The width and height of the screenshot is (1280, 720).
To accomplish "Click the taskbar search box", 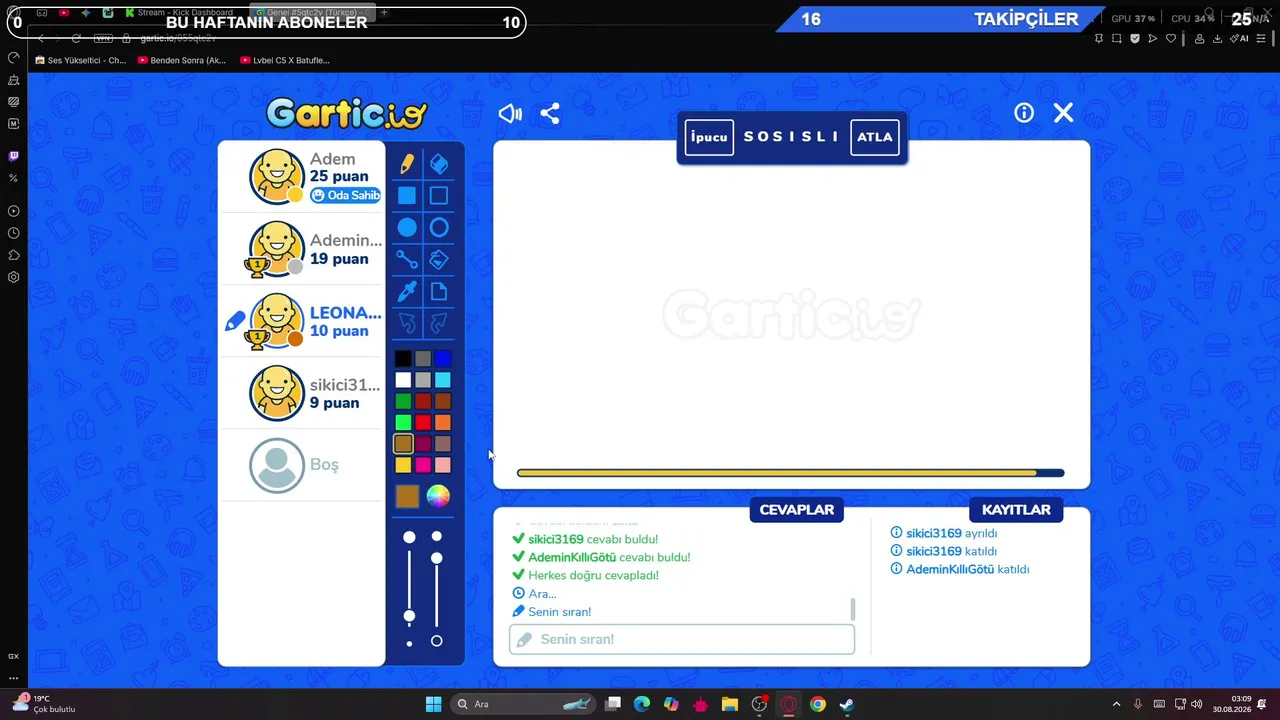I will (x=522, y=704).
